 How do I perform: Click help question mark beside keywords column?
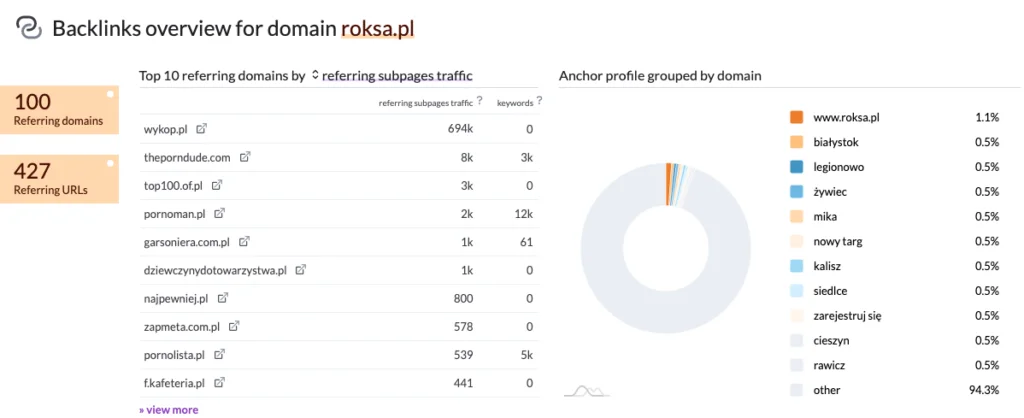(540, 100)
